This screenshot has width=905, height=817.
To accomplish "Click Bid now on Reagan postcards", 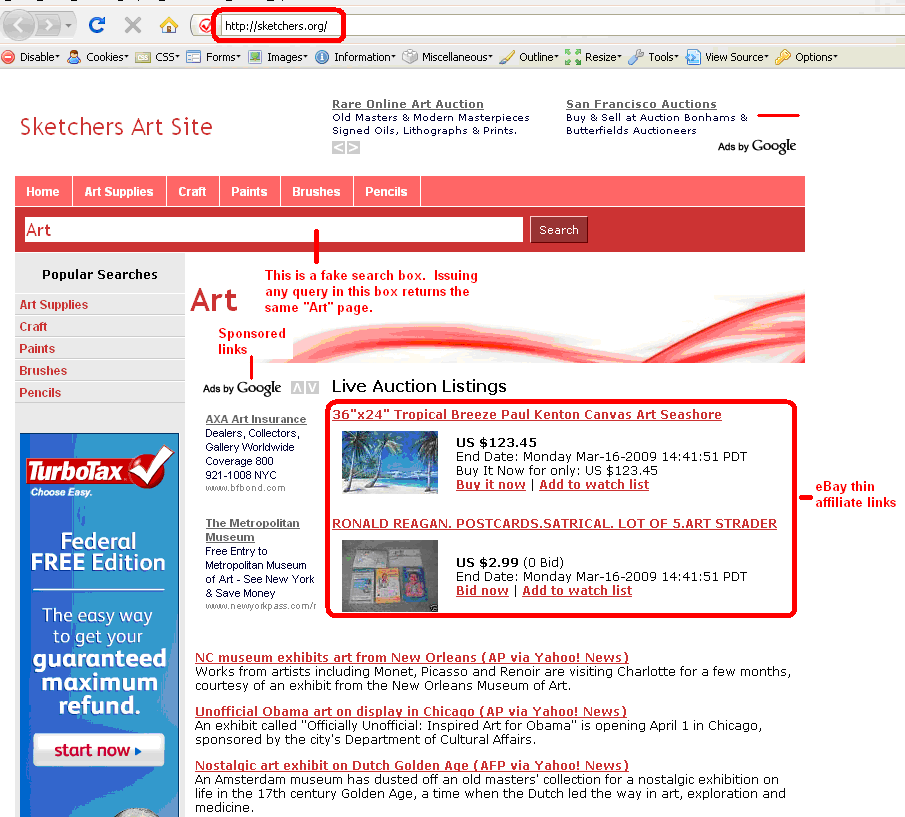I will 482,590.
